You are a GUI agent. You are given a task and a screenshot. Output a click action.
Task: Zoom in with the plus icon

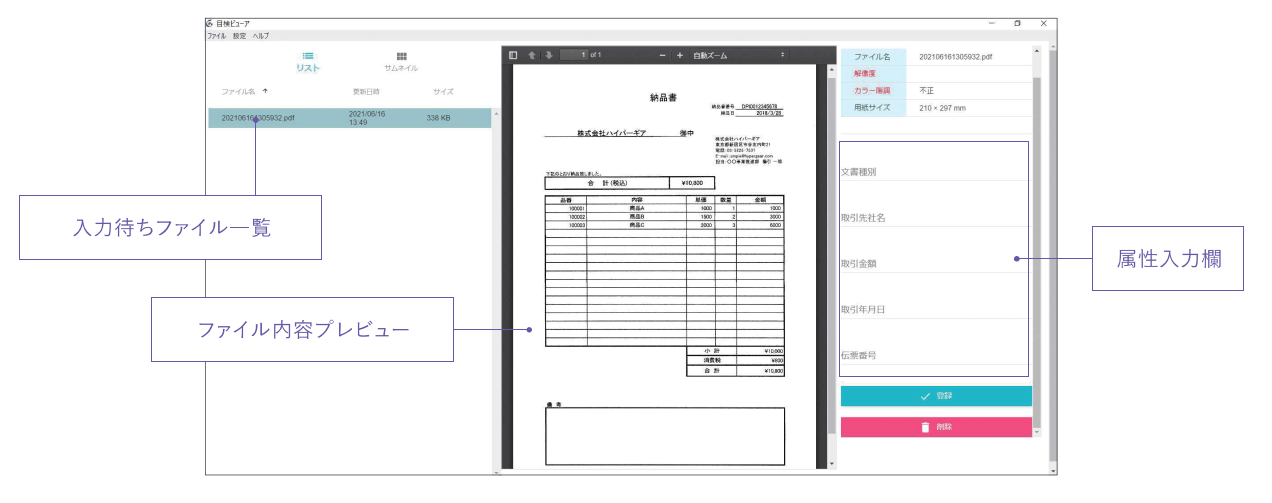[x=680, y=55]
